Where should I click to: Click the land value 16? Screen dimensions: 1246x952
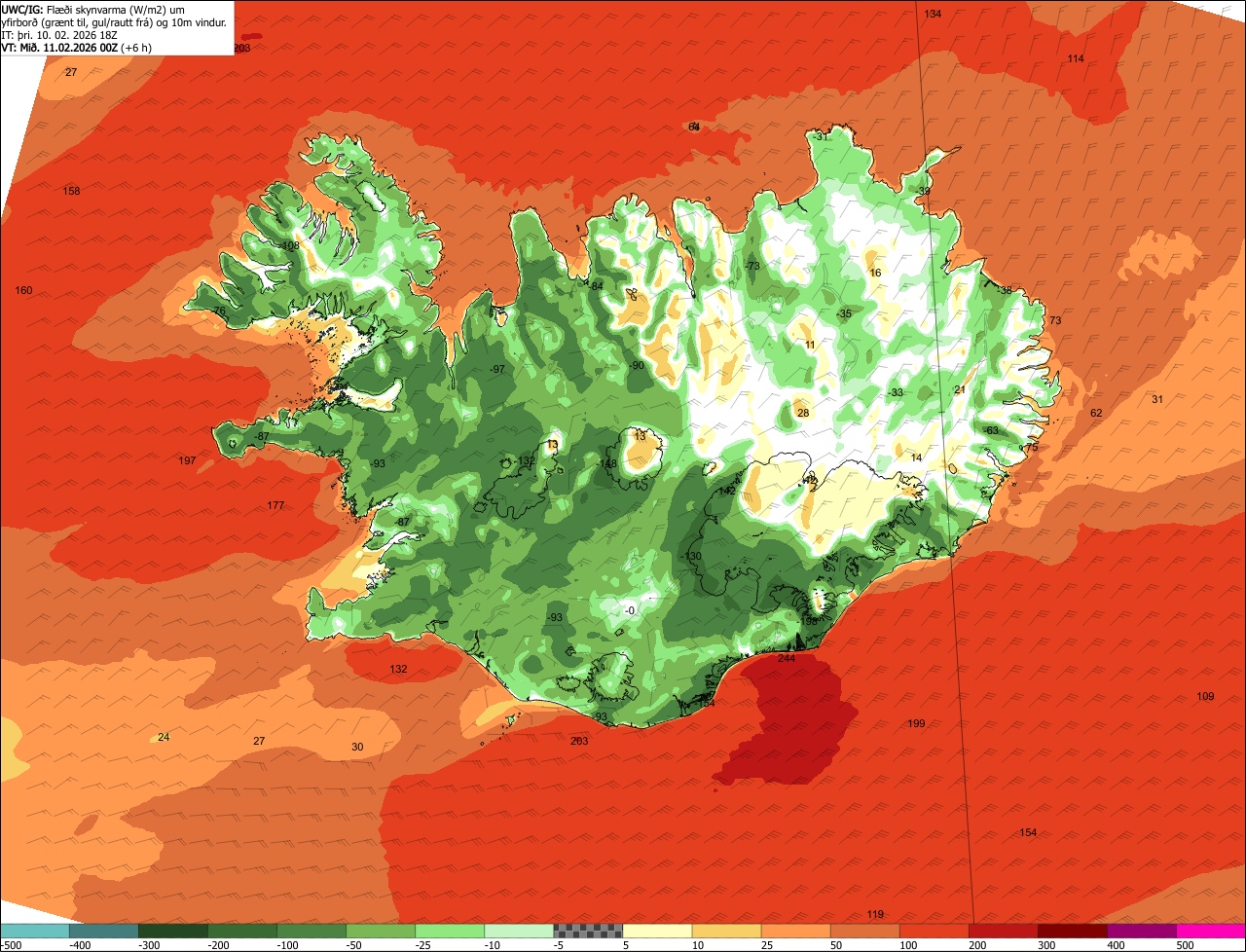[875, 274]
